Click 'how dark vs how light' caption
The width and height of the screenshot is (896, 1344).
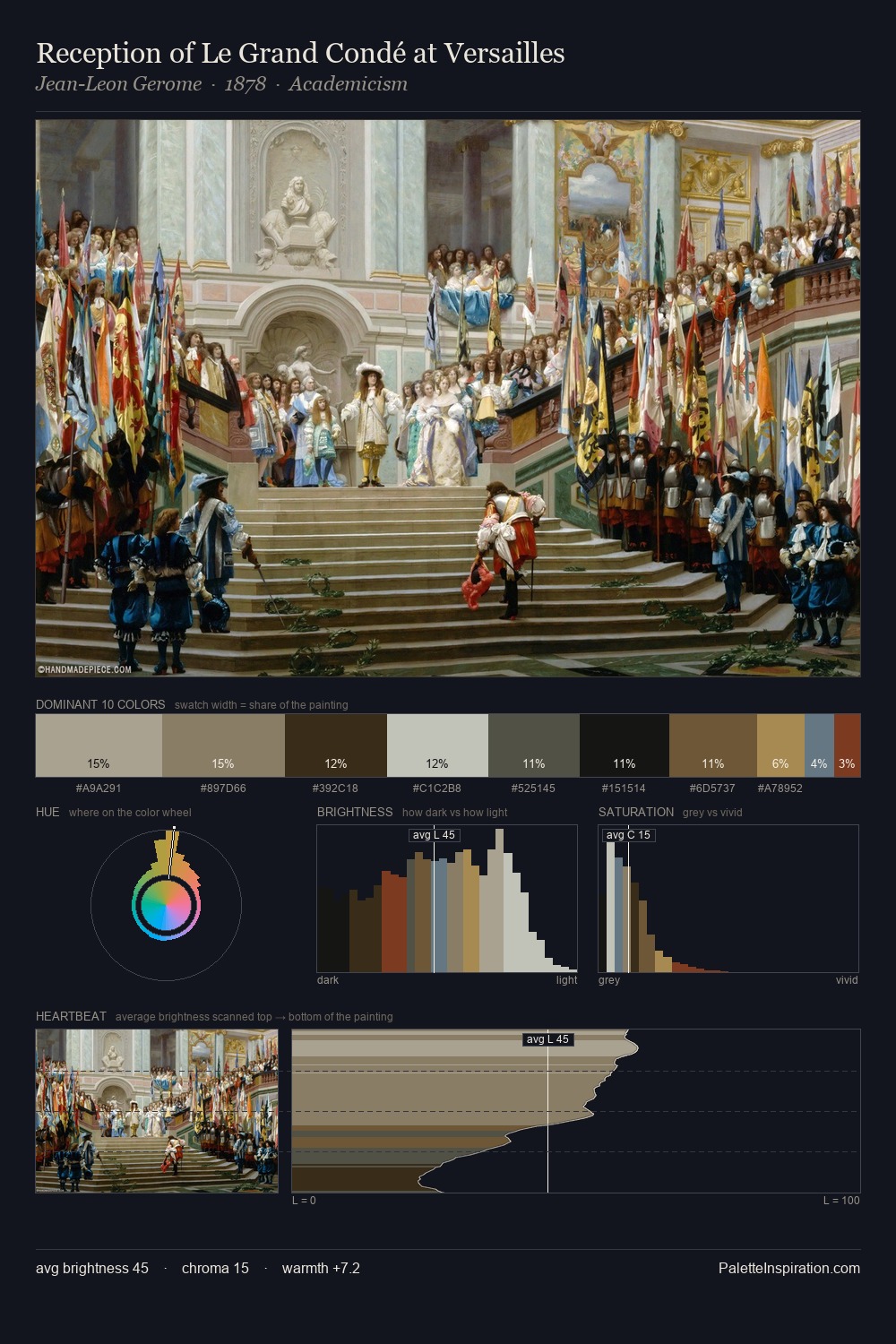pos(454,813)
